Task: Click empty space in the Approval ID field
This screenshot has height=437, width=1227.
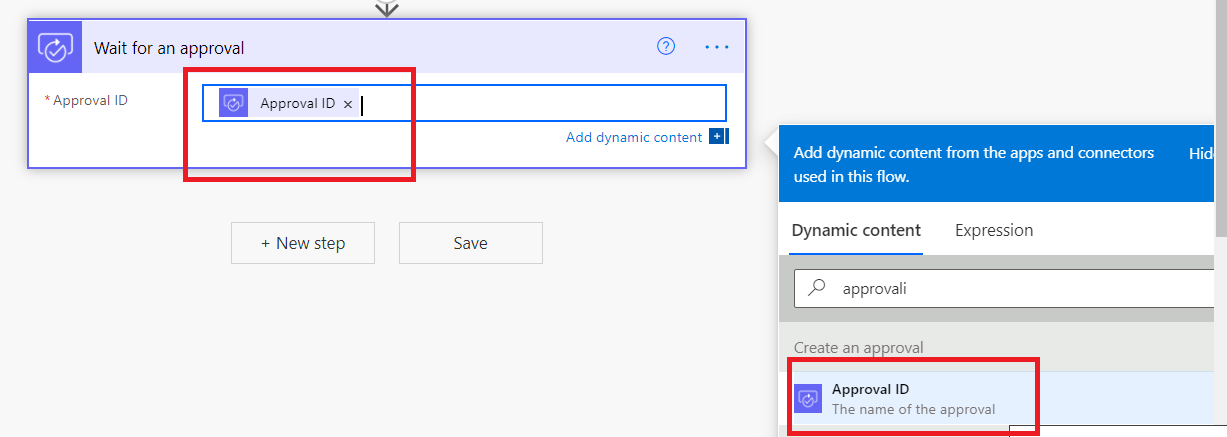Action: 540,104
